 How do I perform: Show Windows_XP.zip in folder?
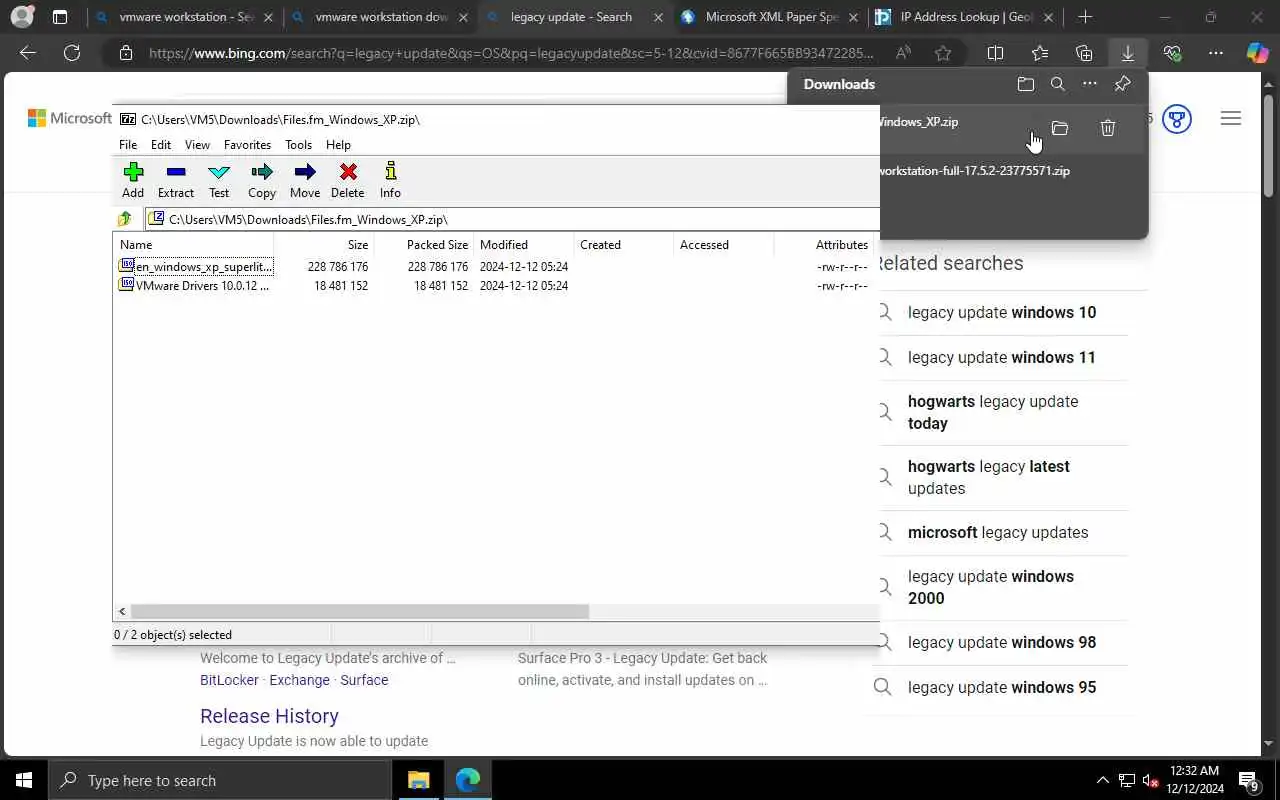pyautogui.click(x=1060, y=128)
